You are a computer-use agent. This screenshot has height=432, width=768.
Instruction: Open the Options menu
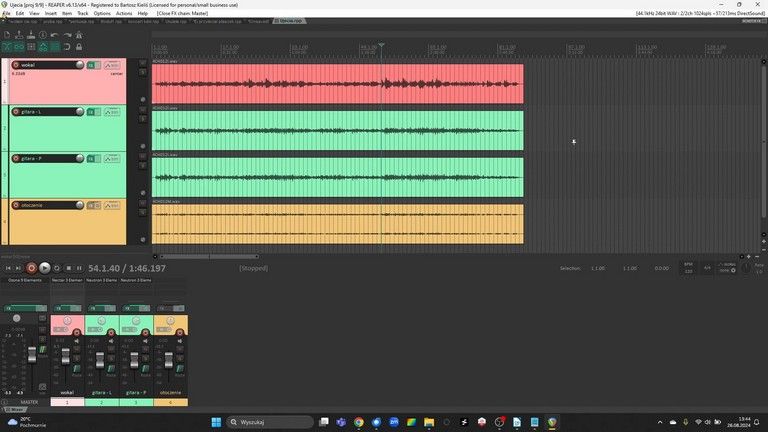(x=102, y=13)
